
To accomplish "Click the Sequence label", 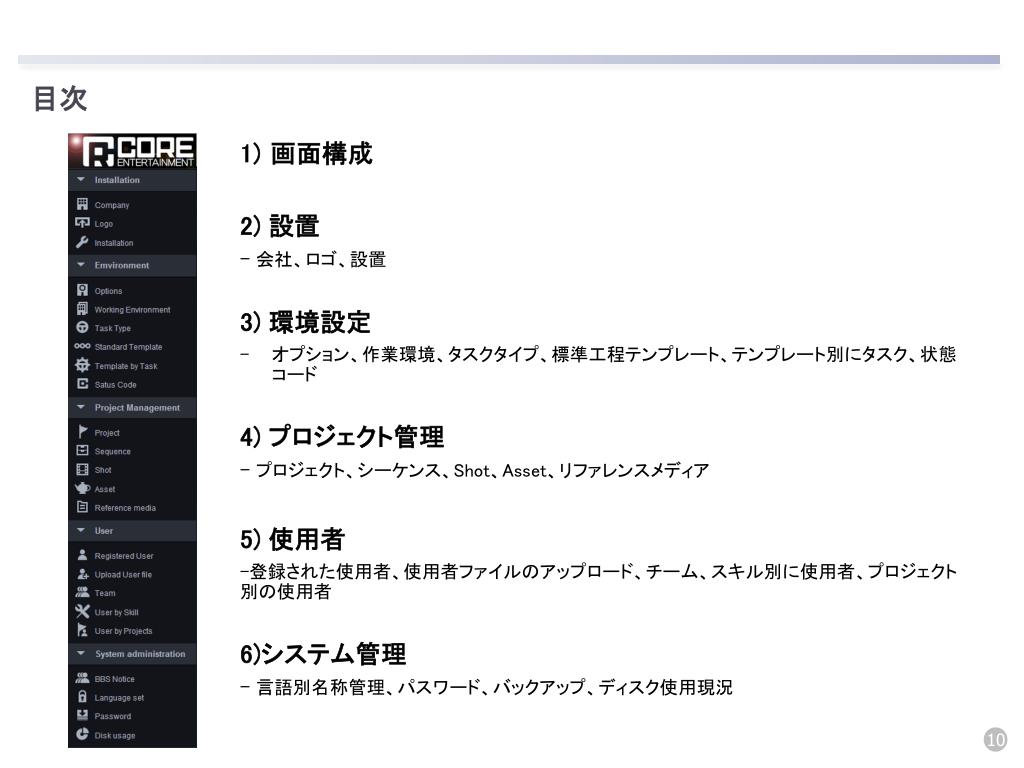I will [x=112, y=451].
